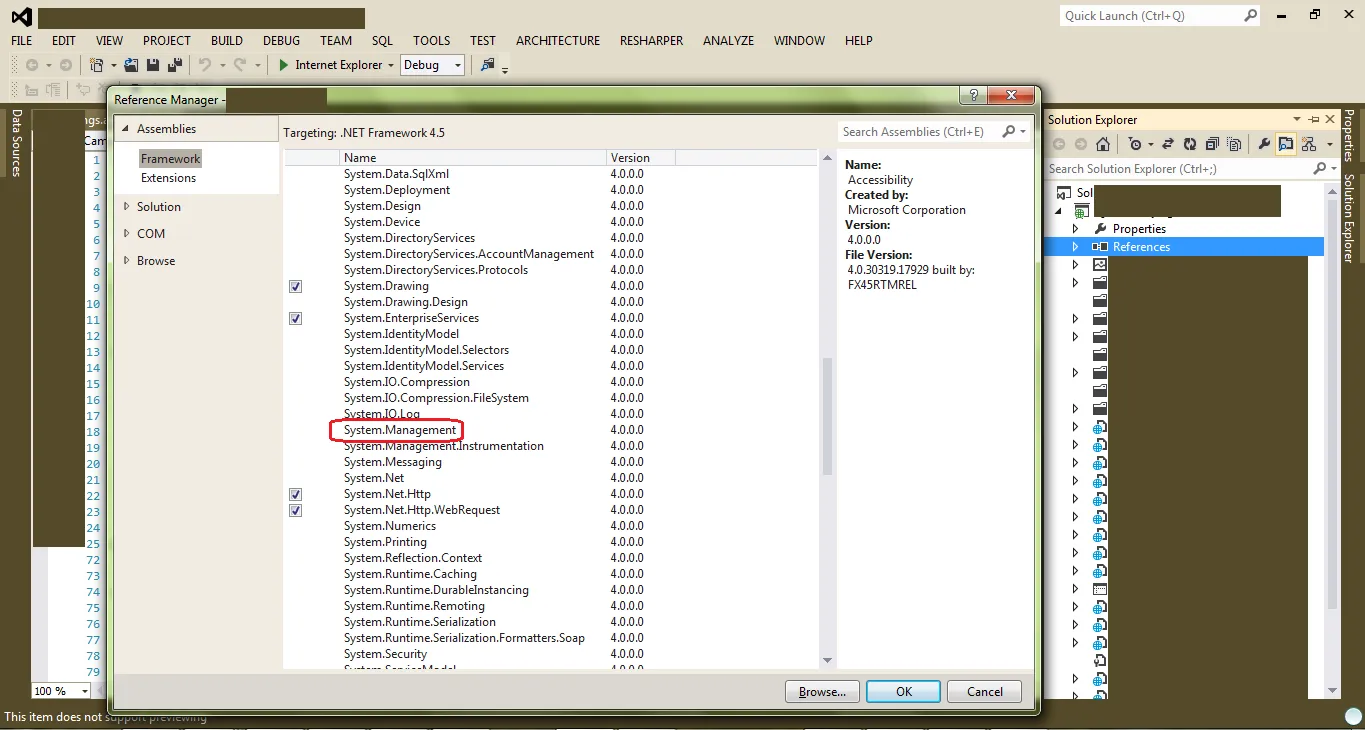Click the Save toolbar icon

click(153, 65)
